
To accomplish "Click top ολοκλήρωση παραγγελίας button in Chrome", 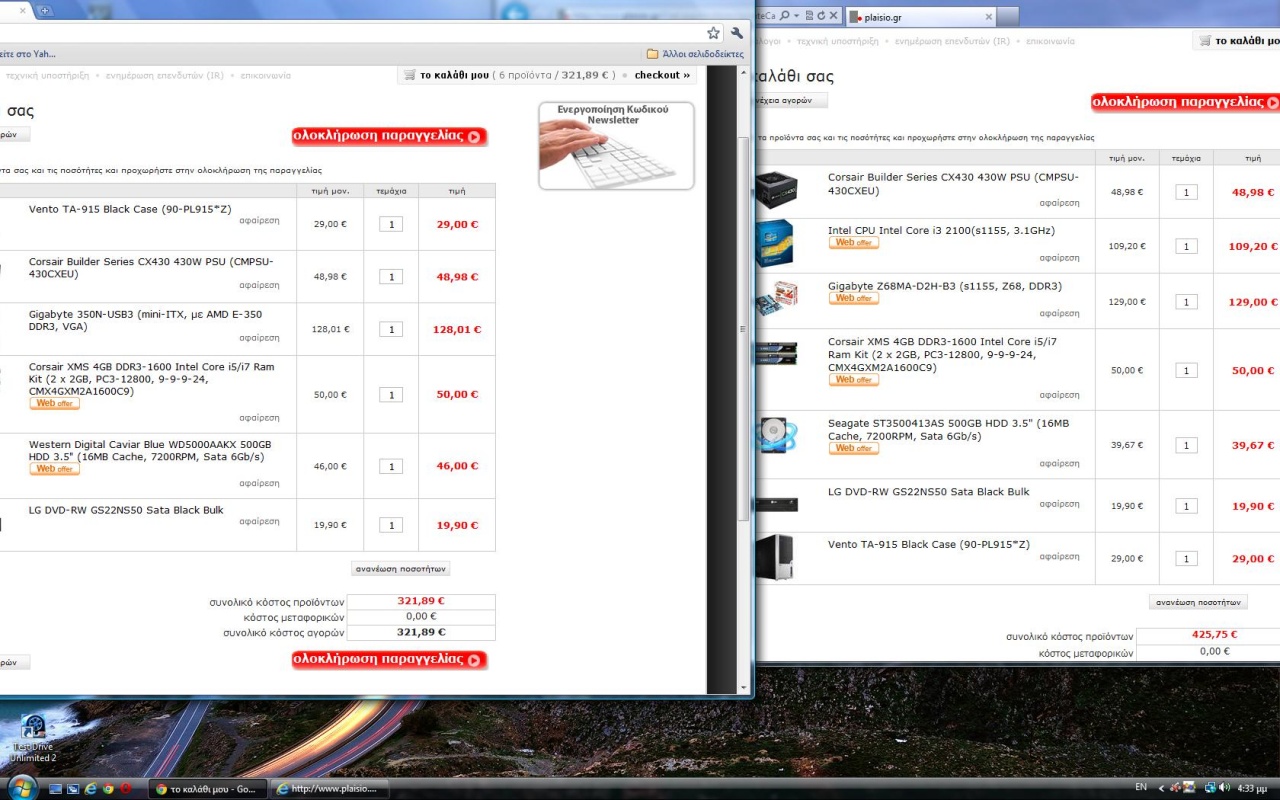I will [x=389, y=136].
